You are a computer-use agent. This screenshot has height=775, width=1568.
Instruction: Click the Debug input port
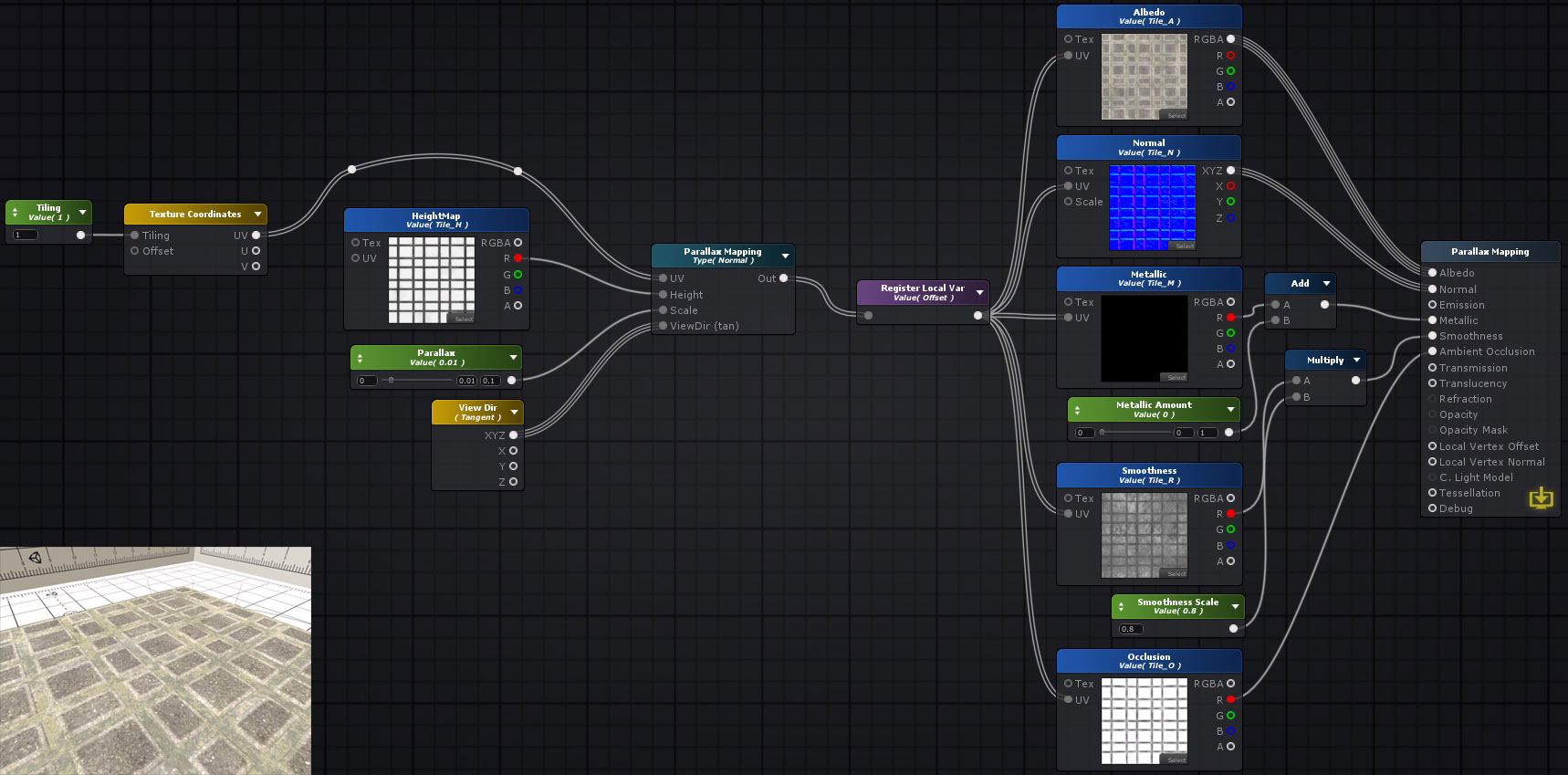[x=1432, y=508]
